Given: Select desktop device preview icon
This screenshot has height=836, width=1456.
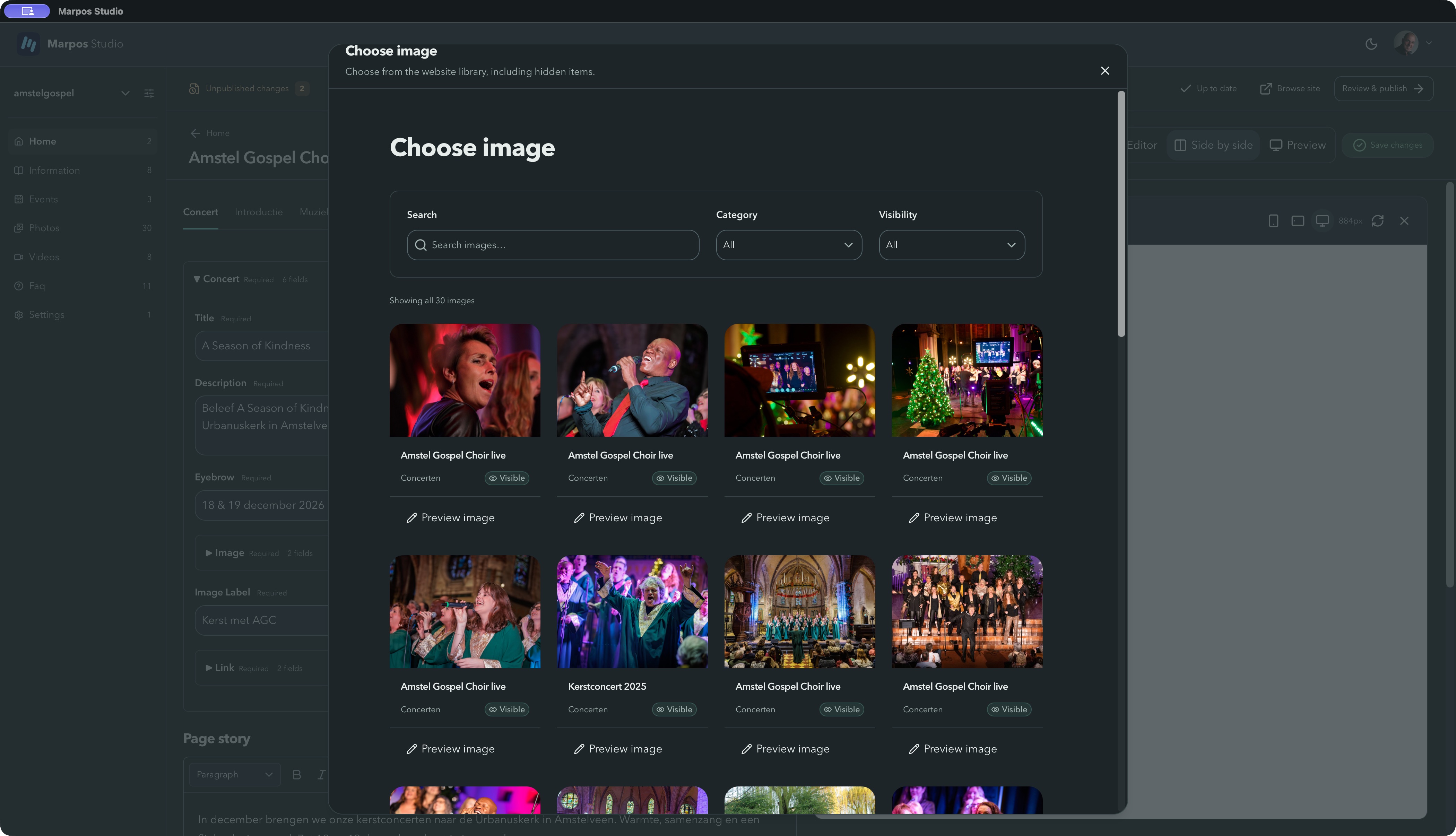Looking at the screenshot, I should click(x=1322, y=221).
